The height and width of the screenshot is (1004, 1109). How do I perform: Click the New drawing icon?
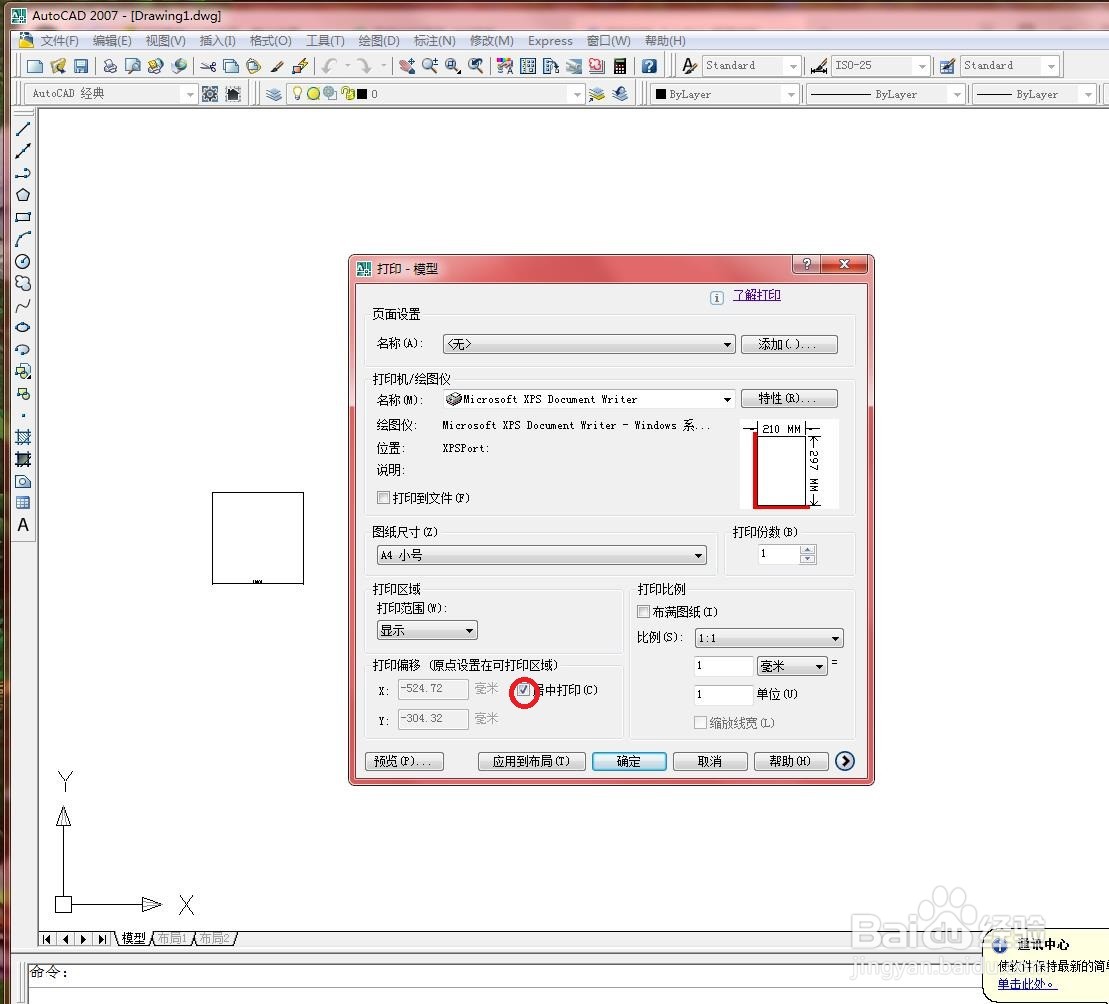(35, 66)
